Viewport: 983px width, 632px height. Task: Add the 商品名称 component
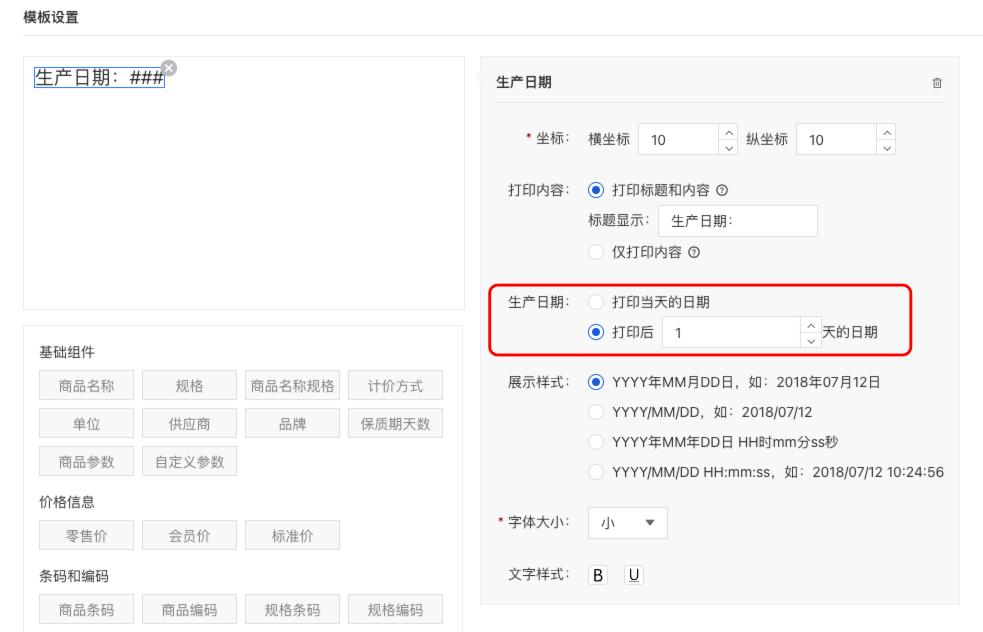(x=85, y=386)
